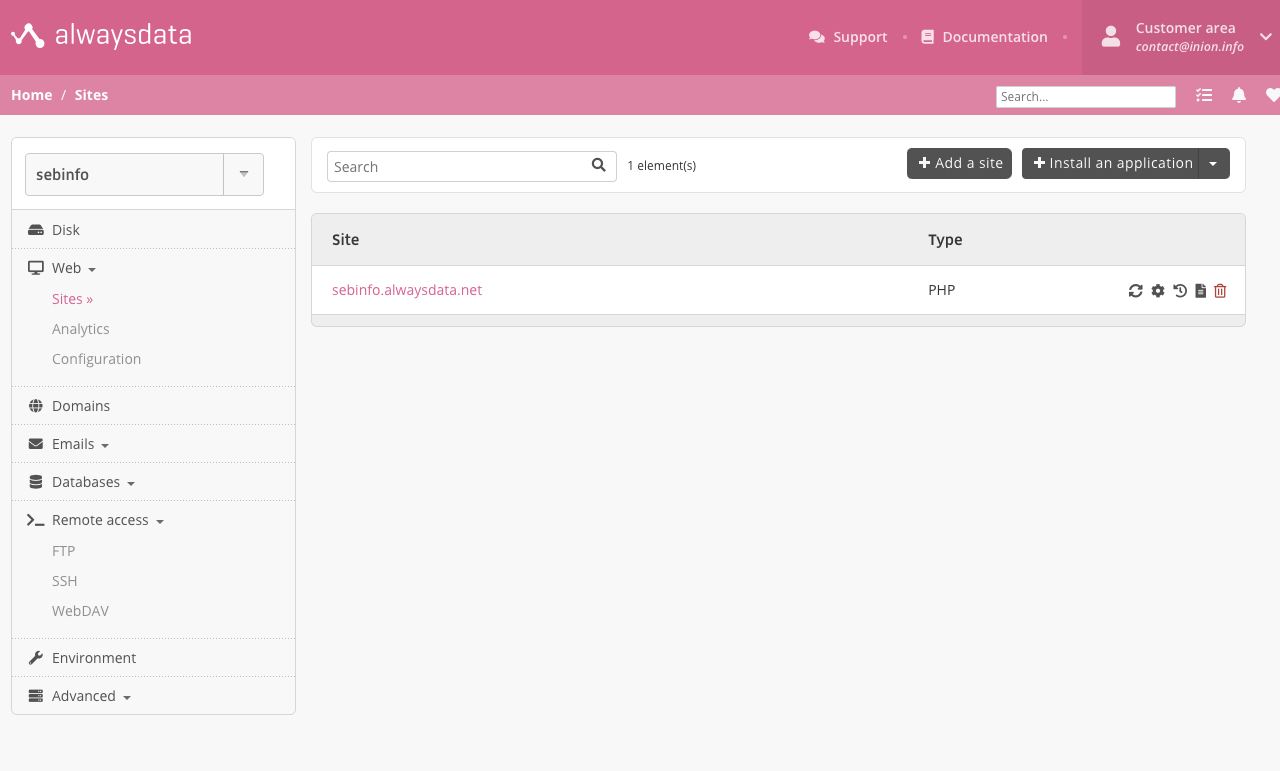Open notifications bell icon
The width and height of the screenshot is (1280, 771).
coord(1239,95)
